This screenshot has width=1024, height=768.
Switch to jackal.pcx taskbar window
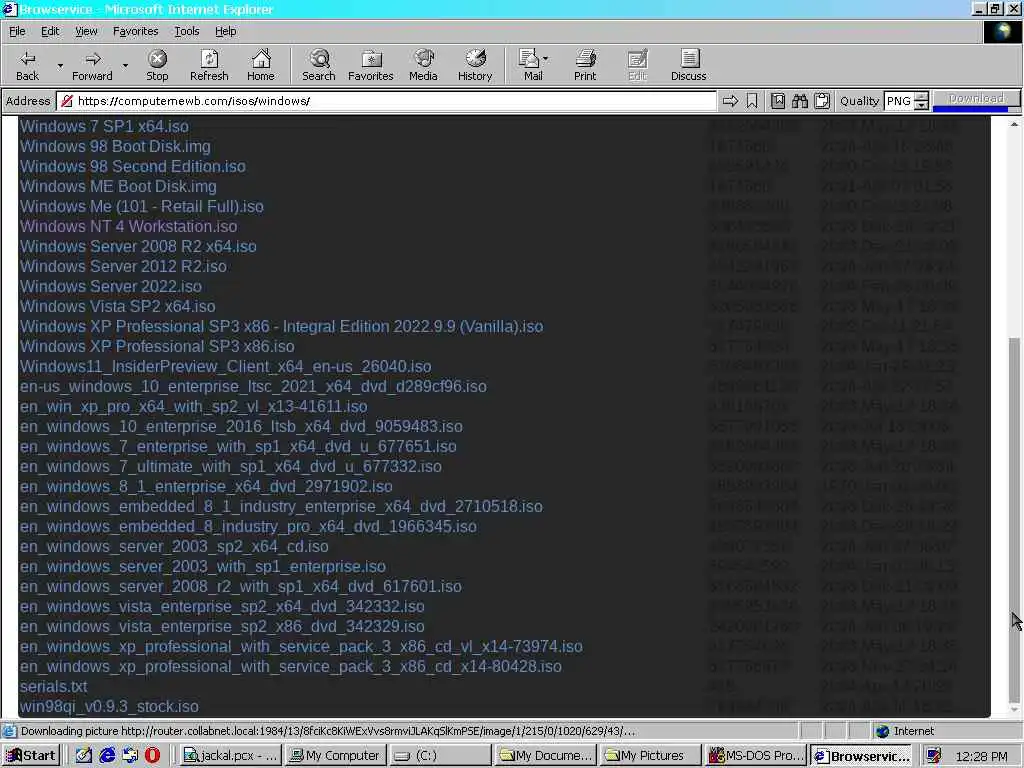point(230,756)
